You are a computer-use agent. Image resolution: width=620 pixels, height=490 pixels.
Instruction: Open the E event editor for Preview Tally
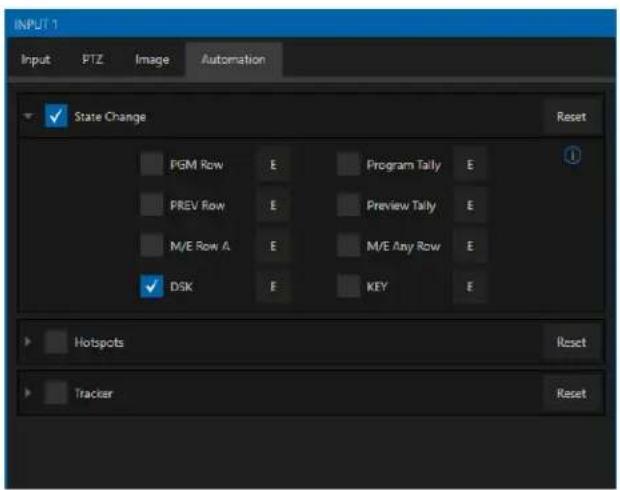coord(470,205)
